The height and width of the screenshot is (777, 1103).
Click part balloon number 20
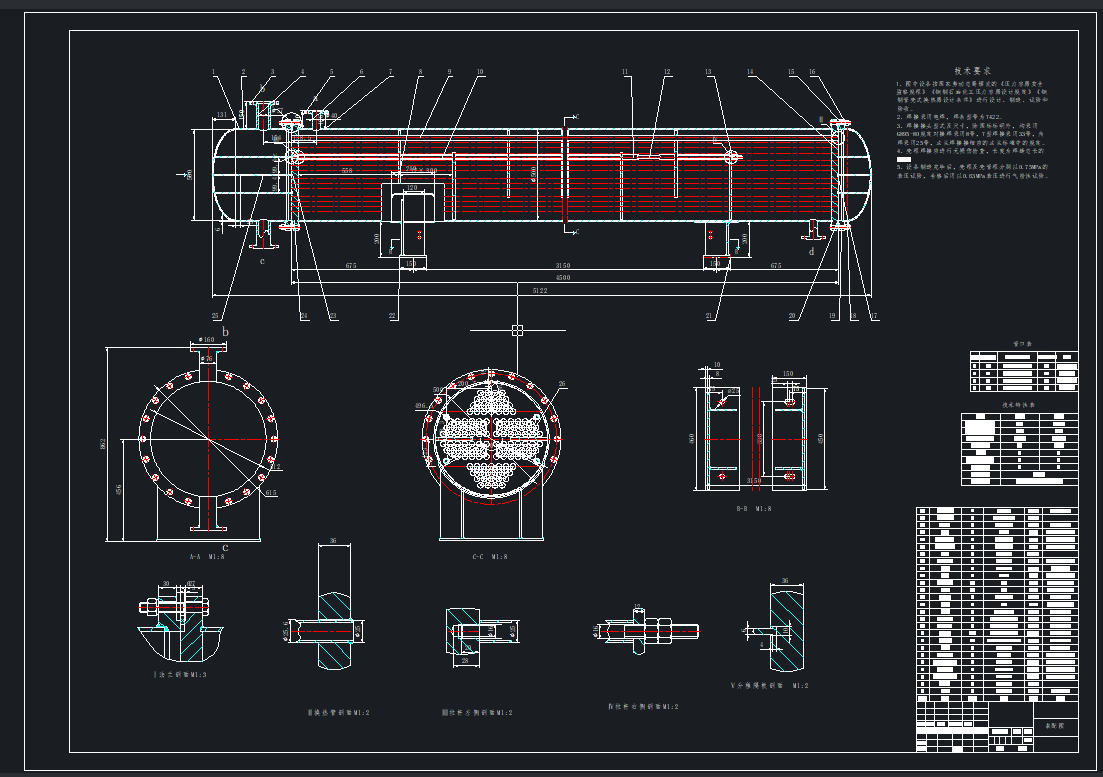point(792,316)
